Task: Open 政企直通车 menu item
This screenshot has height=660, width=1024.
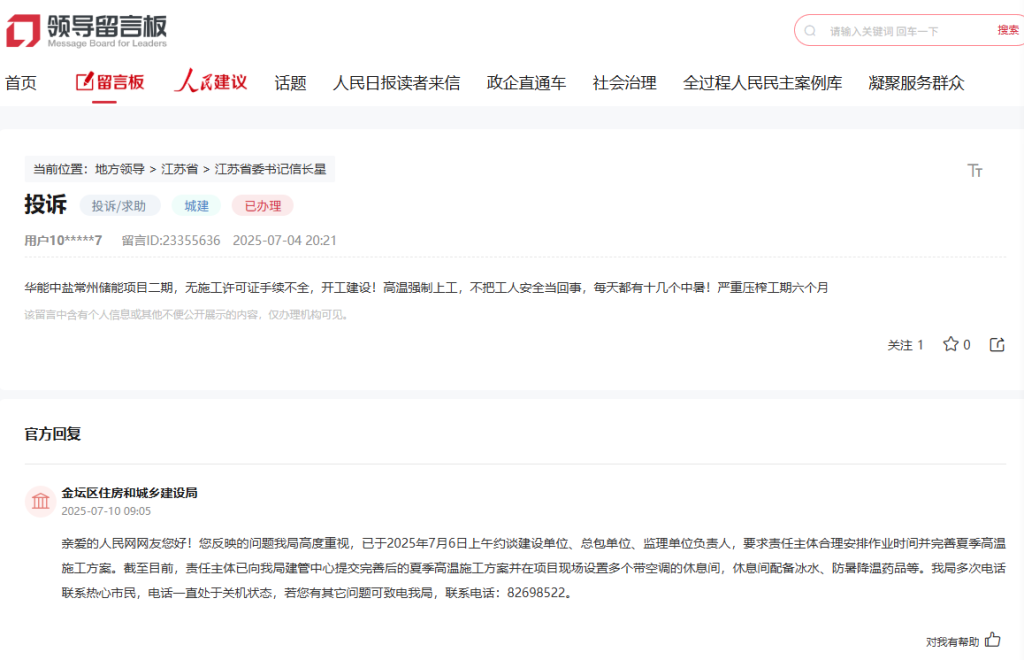Action: tap(526, 83)
